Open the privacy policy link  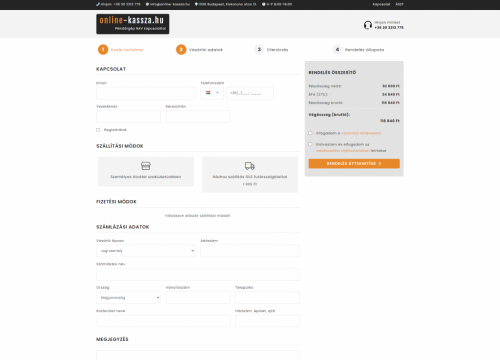pos(343,151)
